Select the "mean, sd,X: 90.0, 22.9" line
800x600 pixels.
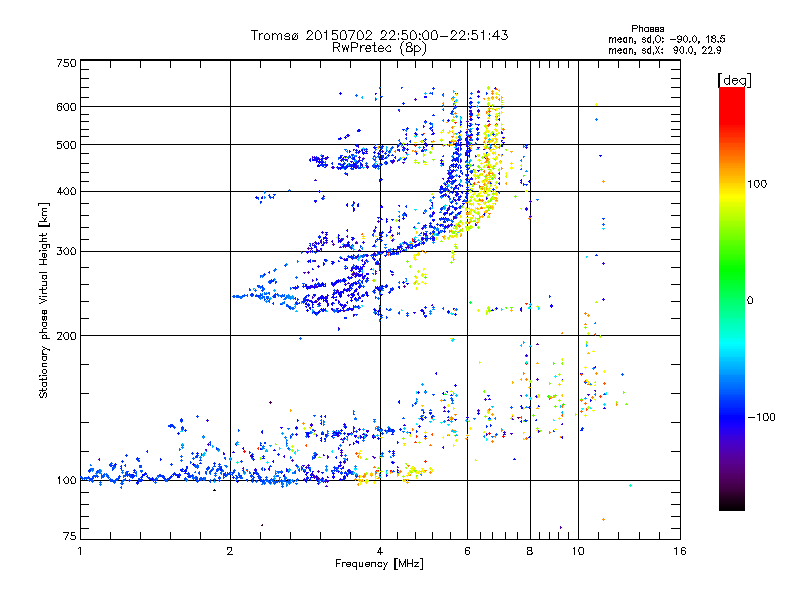click(x=664, y=51)
